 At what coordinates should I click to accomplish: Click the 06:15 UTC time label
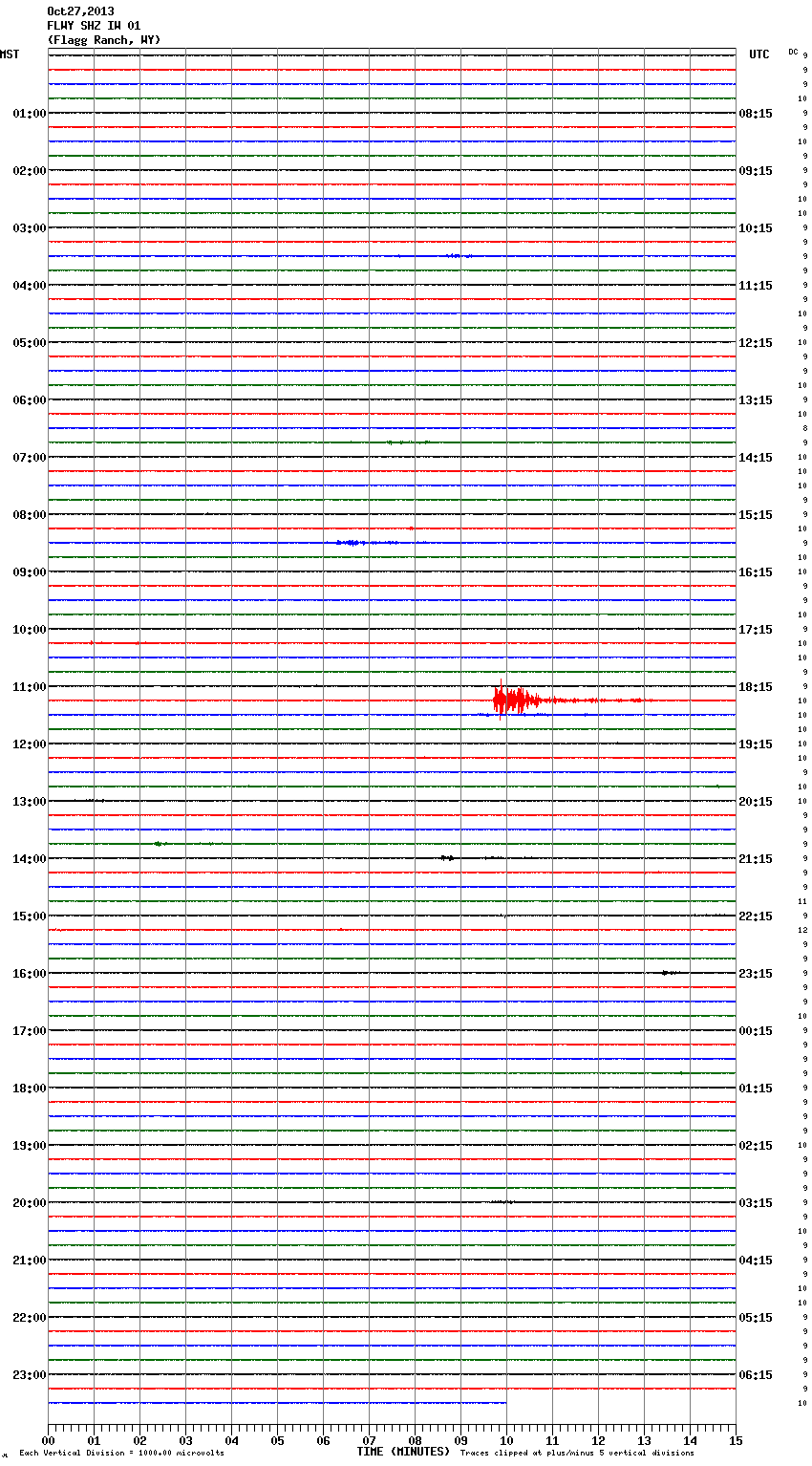point(756,1375)
